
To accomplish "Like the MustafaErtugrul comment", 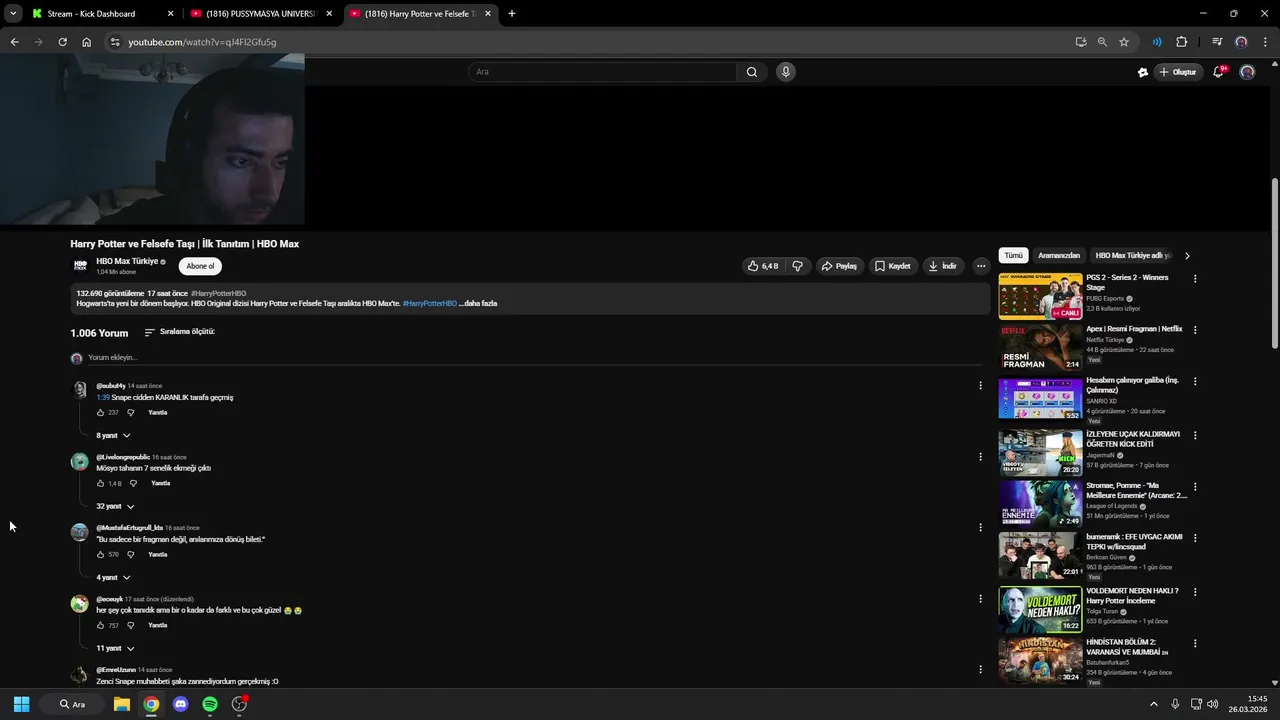I will click(100, 554).
